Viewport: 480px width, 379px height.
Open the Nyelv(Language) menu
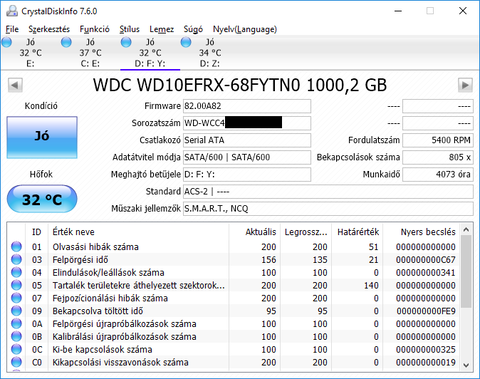point(245,29)
